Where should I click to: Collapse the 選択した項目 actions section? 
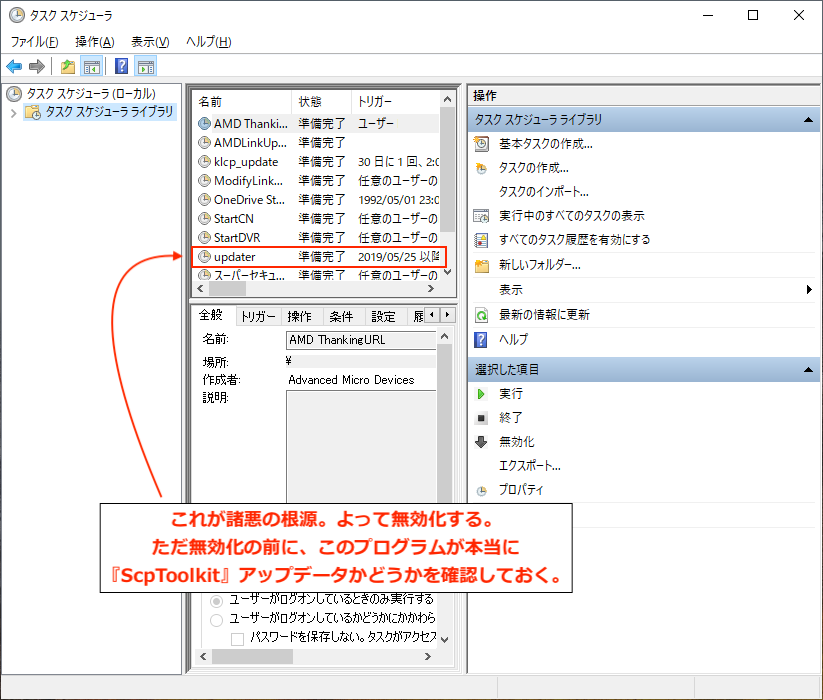point(808,370)
